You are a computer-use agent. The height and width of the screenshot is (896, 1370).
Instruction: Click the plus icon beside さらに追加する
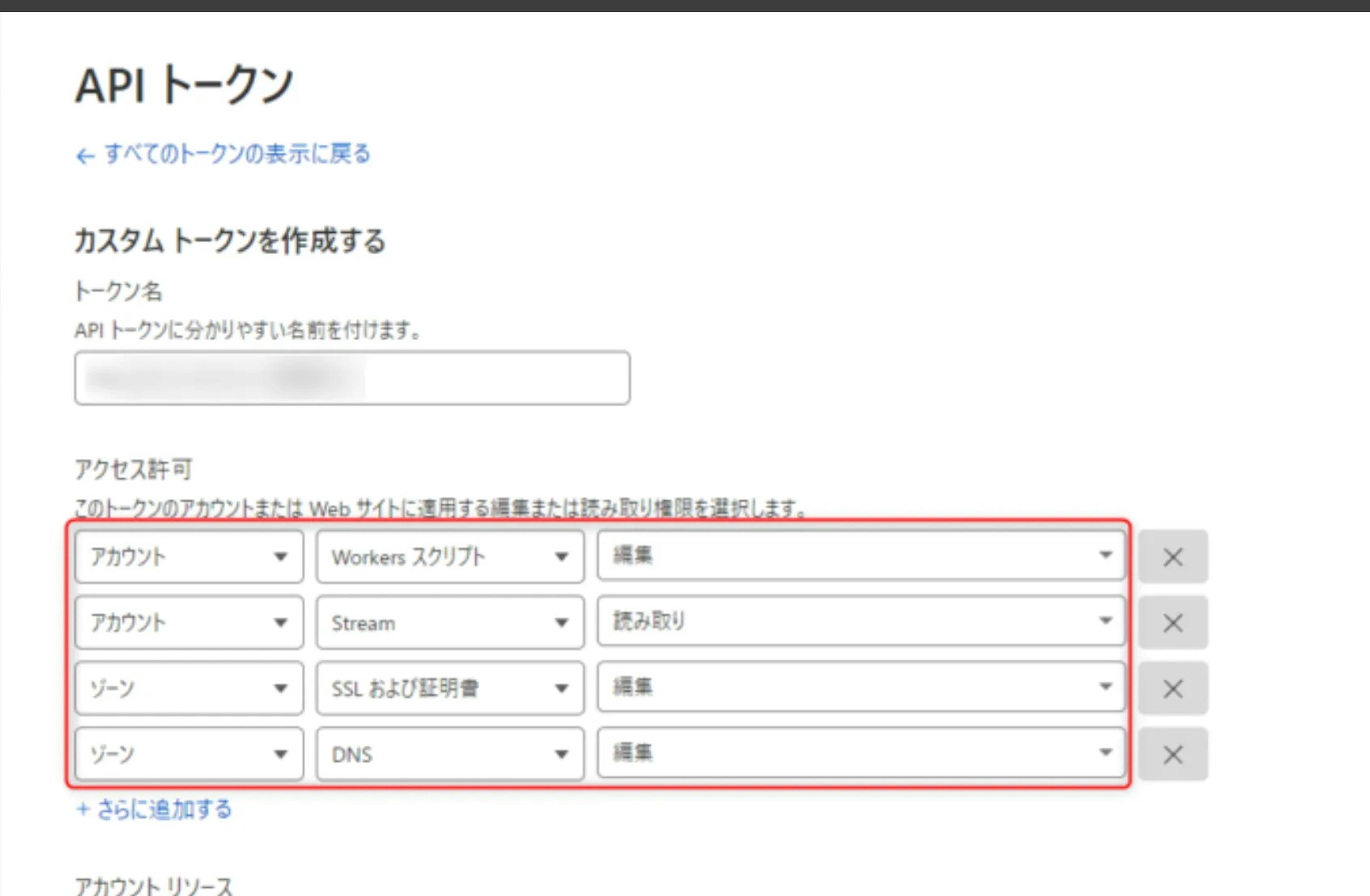coord(83,809)
